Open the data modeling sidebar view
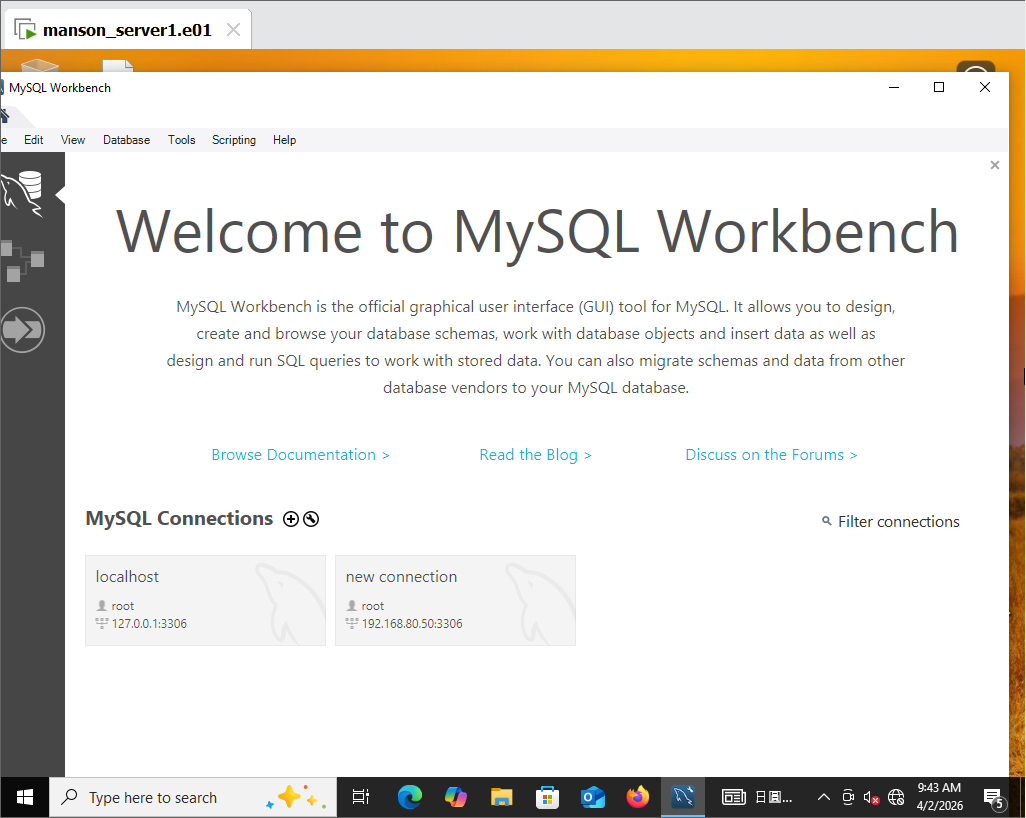The image size is (1026, 818). click(24, 260)
